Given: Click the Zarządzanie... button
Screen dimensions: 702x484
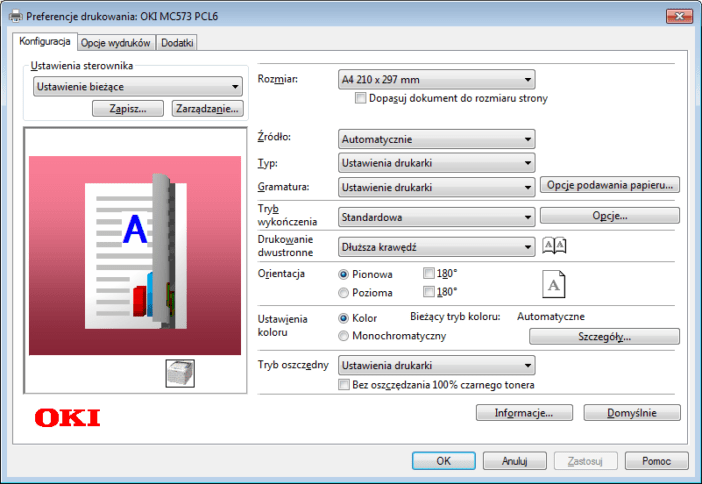Looking at the screenshot, I should [x=207, y=108].
